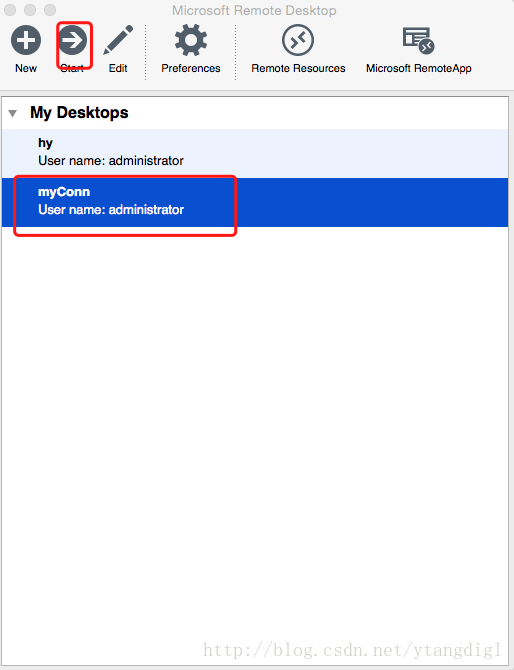Viewport: 514px width, 670px height.
Task: Click hy's "User name: administrator" line
Action: coord(111,161)
